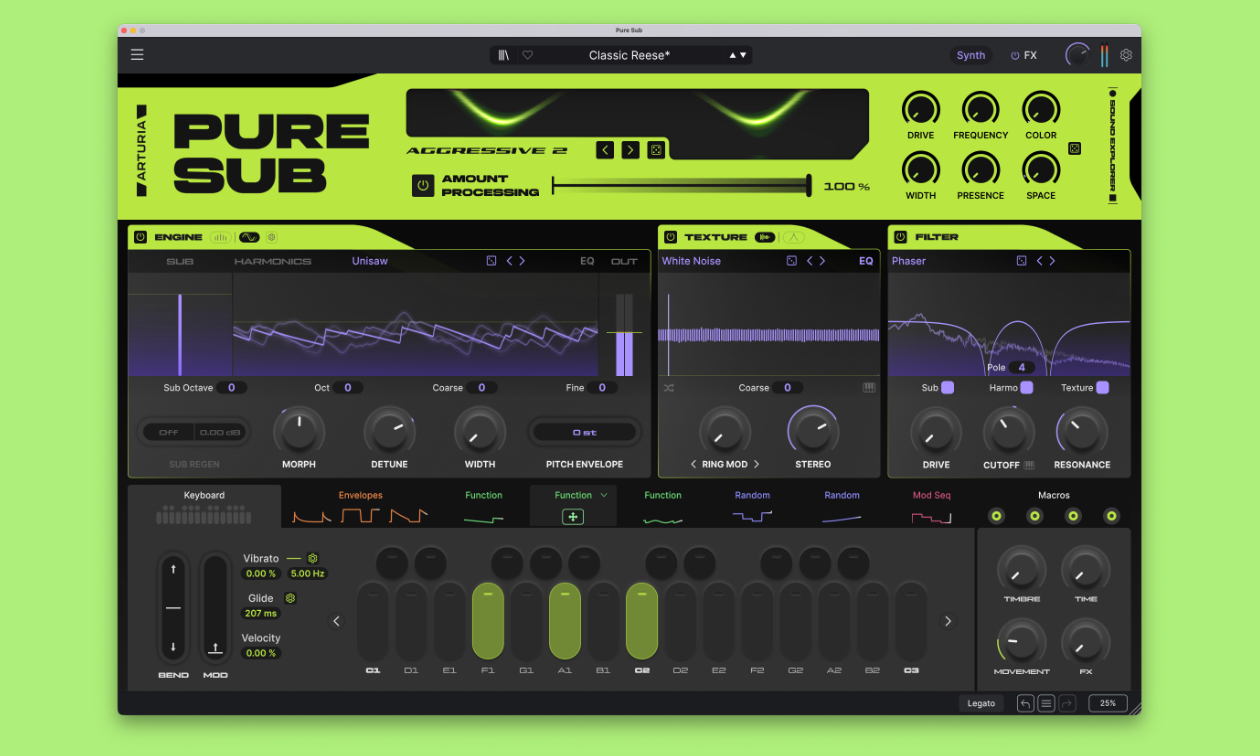Toggle the Engine power button
1260x756 pixels.
pyautogui.click(x=140, y=237)
